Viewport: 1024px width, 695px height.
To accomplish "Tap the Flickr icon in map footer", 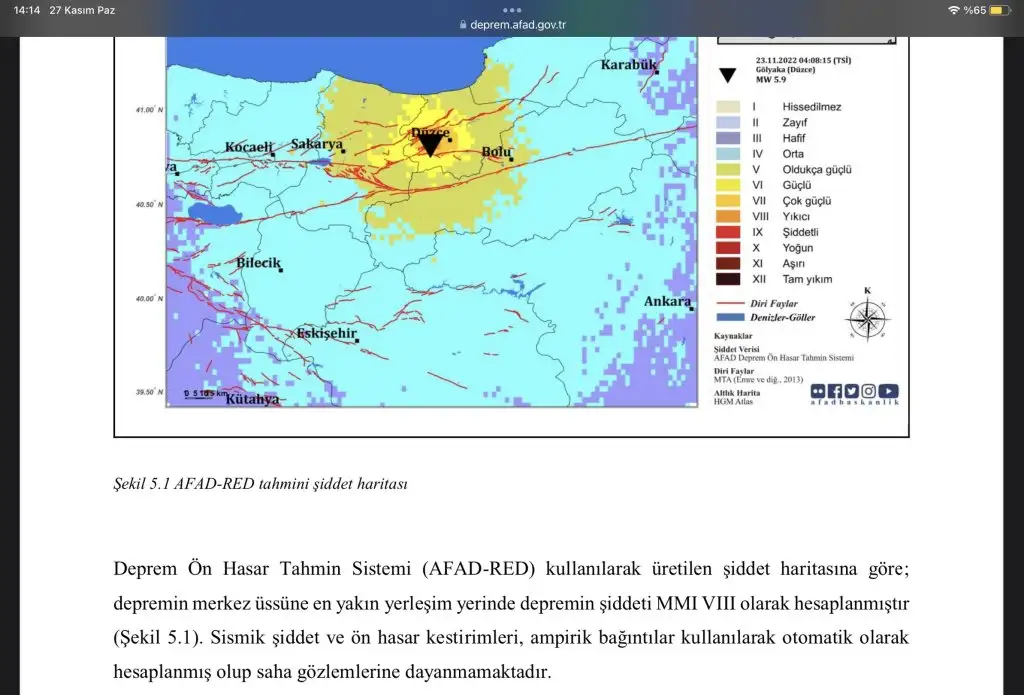I will (819, 391).
